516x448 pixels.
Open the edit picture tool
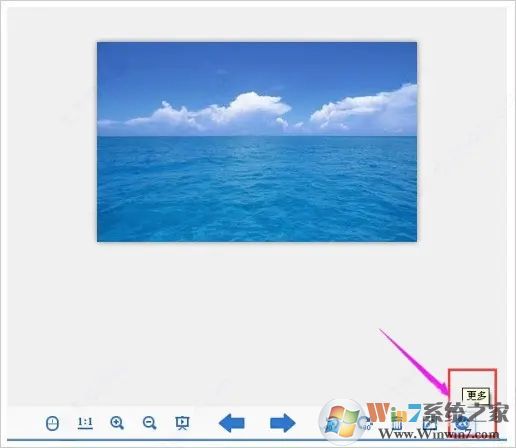(x=430, y=424)
